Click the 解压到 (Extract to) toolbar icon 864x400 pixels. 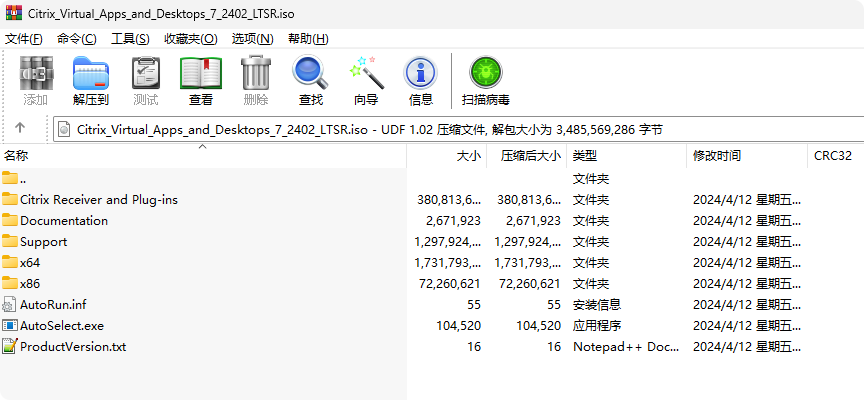tap(91, 73)
